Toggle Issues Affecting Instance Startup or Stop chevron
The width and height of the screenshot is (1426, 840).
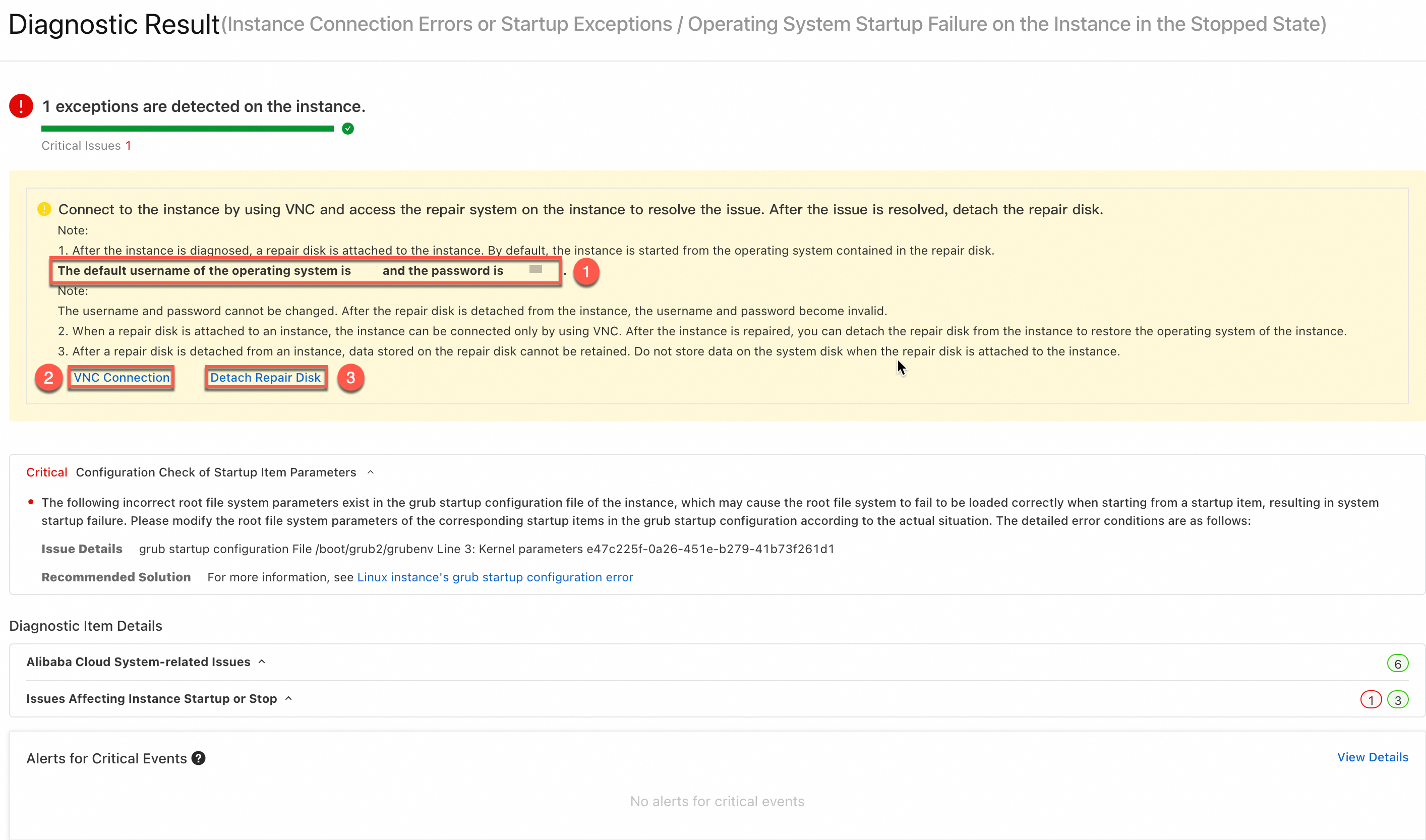(288, 698)
